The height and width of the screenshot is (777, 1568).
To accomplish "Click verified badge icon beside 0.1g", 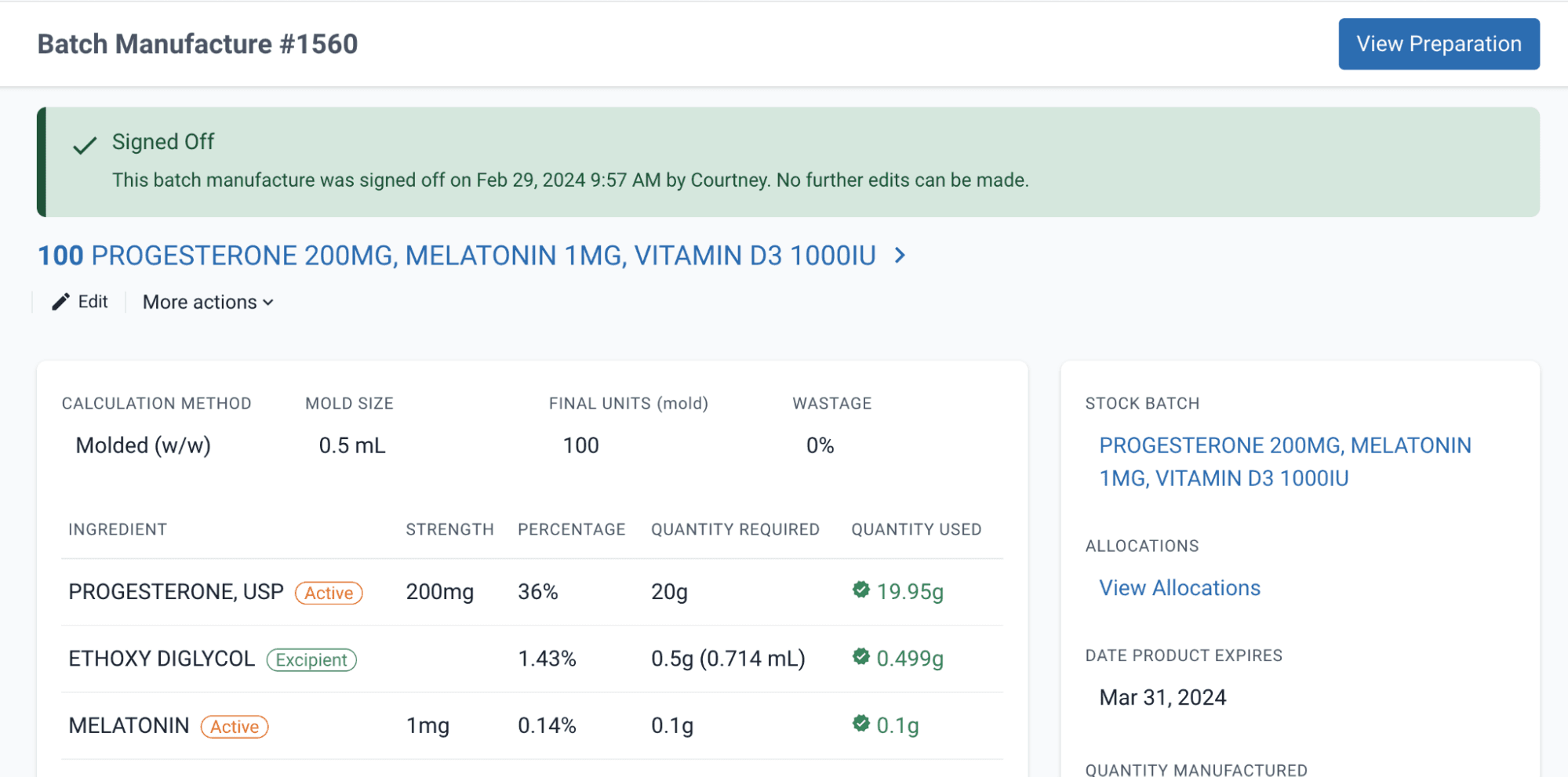I will pyautogui.click(x=861, y=723).
